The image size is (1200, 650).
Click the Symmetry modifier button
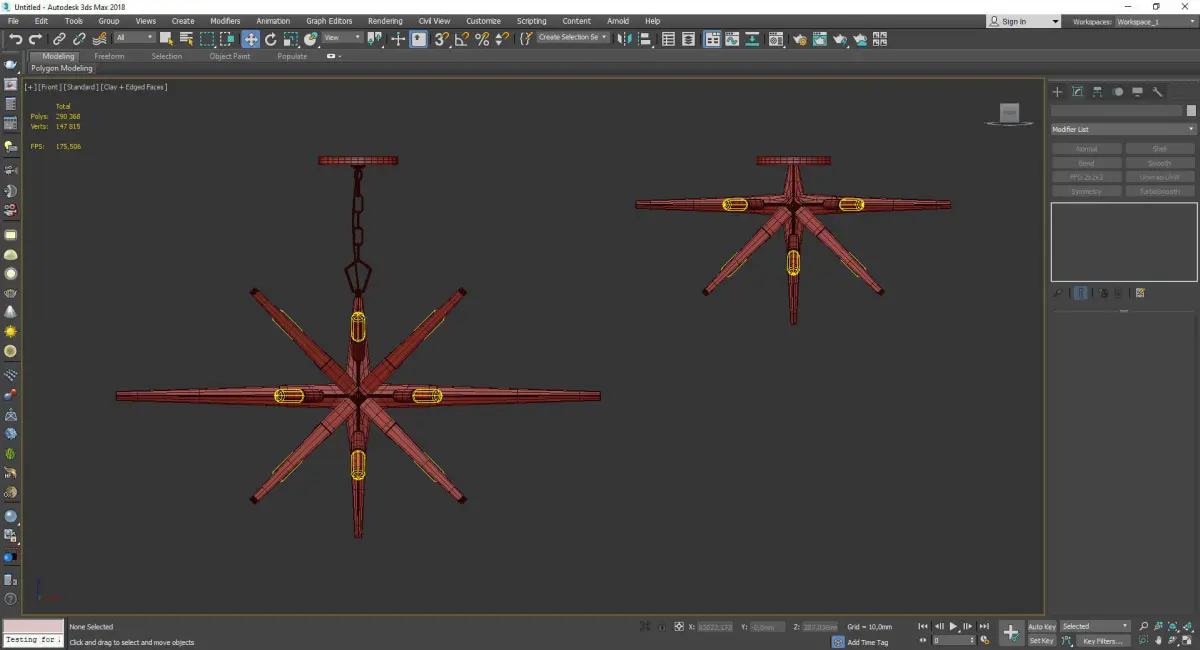click(x=1086, y=191)
